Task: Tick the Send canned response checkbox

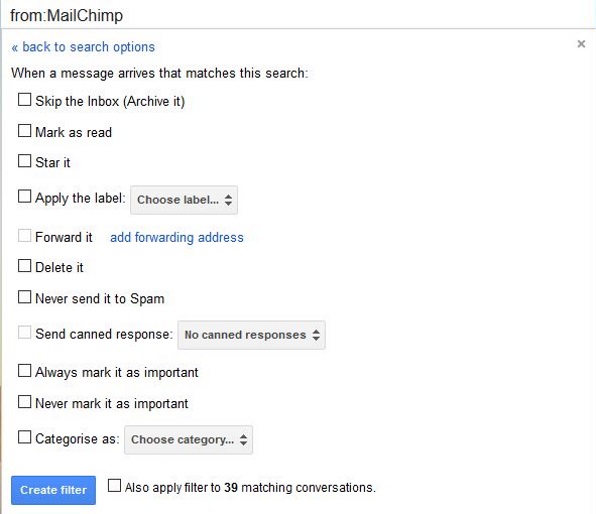Action: (24, 333)
